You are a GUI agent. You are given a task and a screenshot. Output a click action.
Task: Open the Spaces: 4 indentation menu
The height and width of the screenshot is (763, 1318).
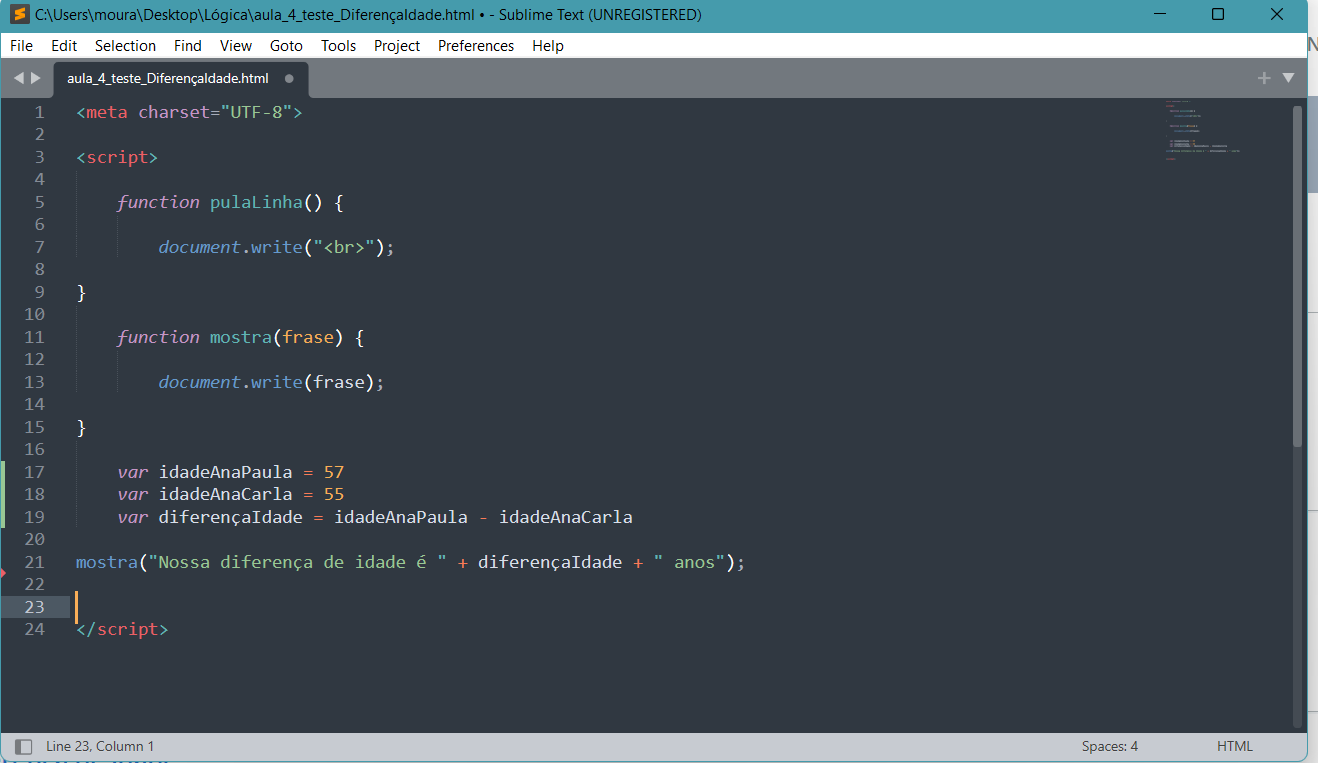1109,746
